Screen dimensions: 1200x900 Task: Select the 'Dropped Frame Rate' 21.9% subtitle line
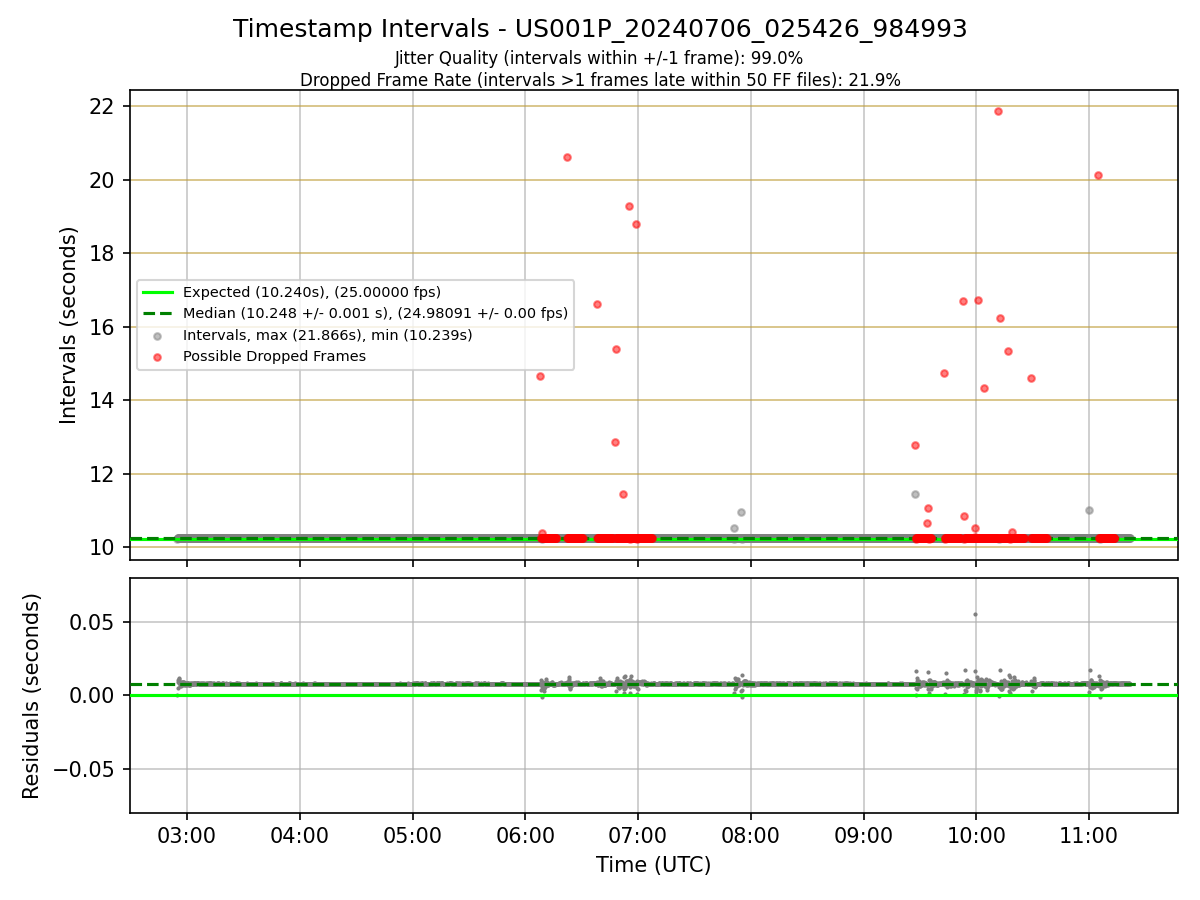(x=600, y=80)
